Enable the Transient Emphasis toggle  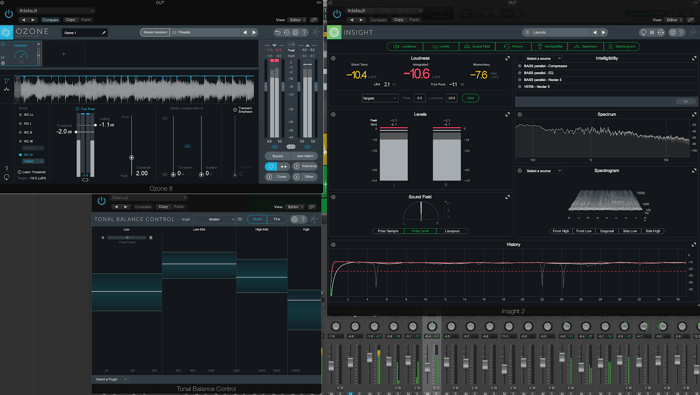(x=235, y=110)
